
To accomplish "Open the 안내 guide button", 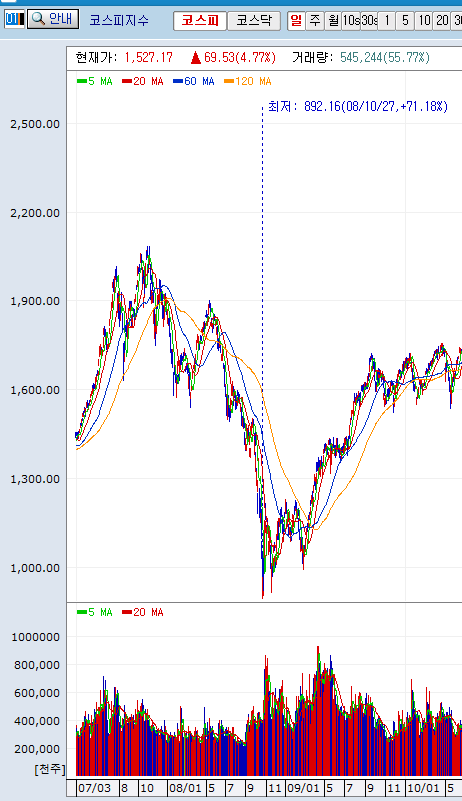I will (x=53, y=19).
